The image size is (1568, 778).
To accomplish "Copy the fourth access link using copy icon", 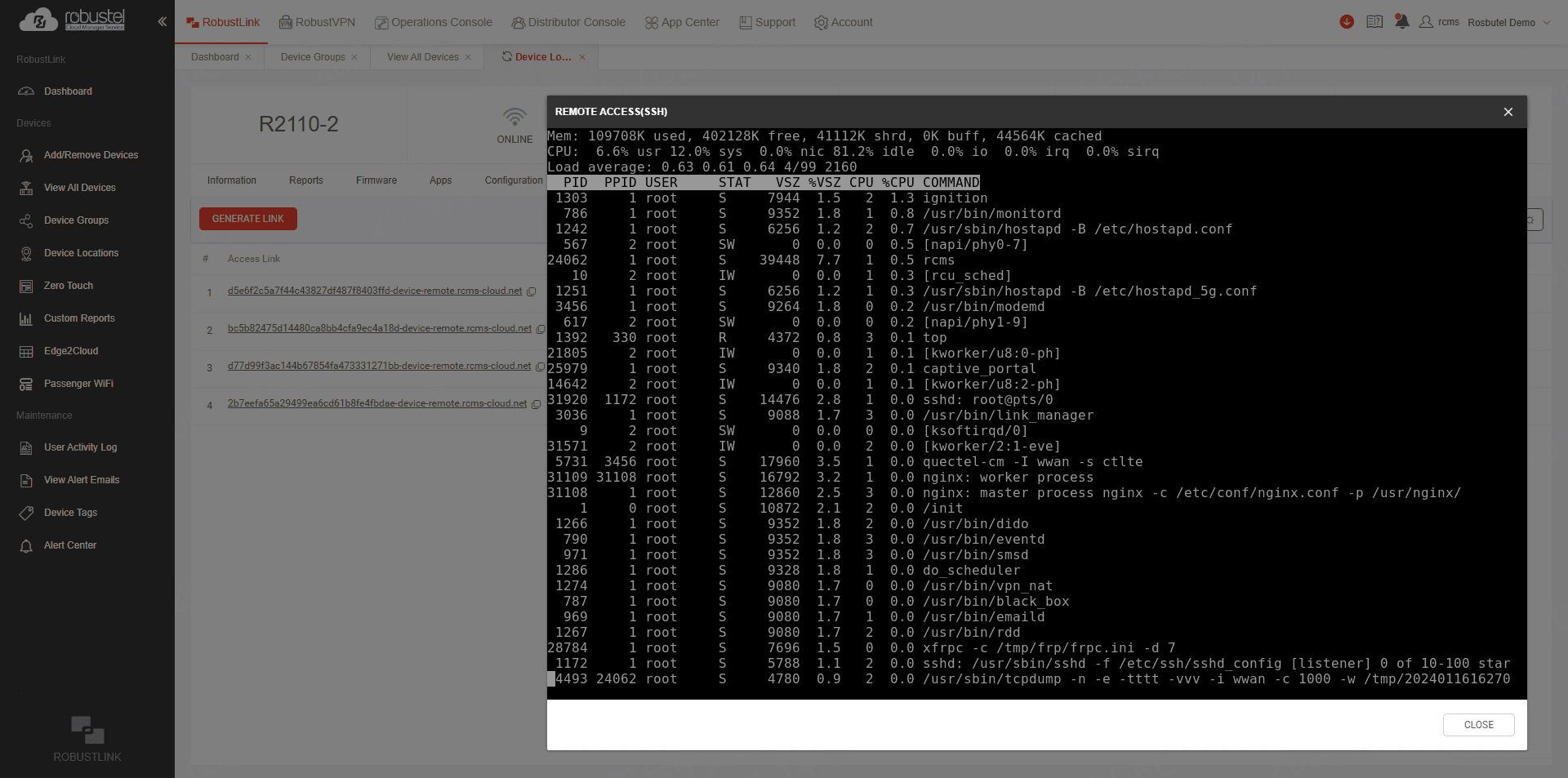I will point(537,404).
